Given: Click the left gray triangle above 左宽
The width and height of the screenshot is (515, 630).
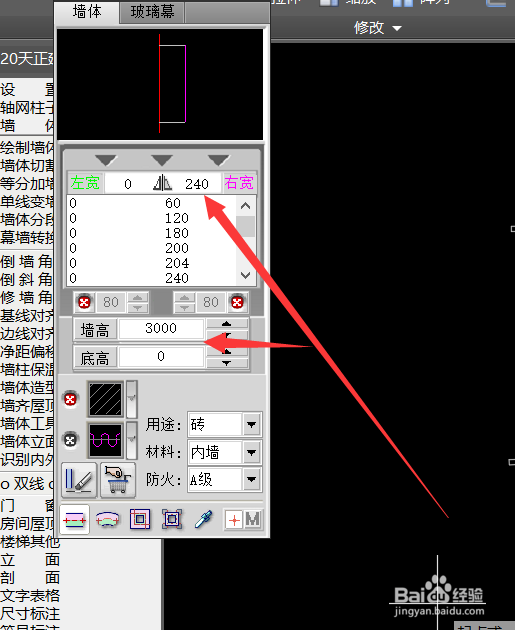Looking at the screenshot, I should (x=106, y=160).
